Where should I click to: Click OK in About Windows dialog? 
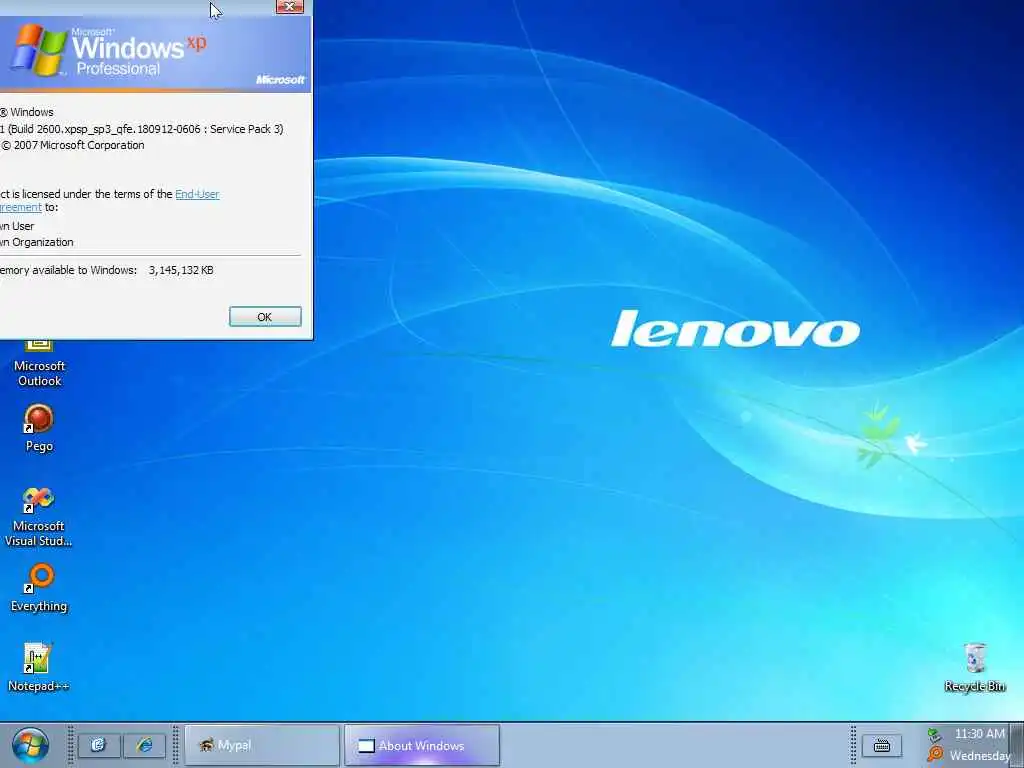265,317
